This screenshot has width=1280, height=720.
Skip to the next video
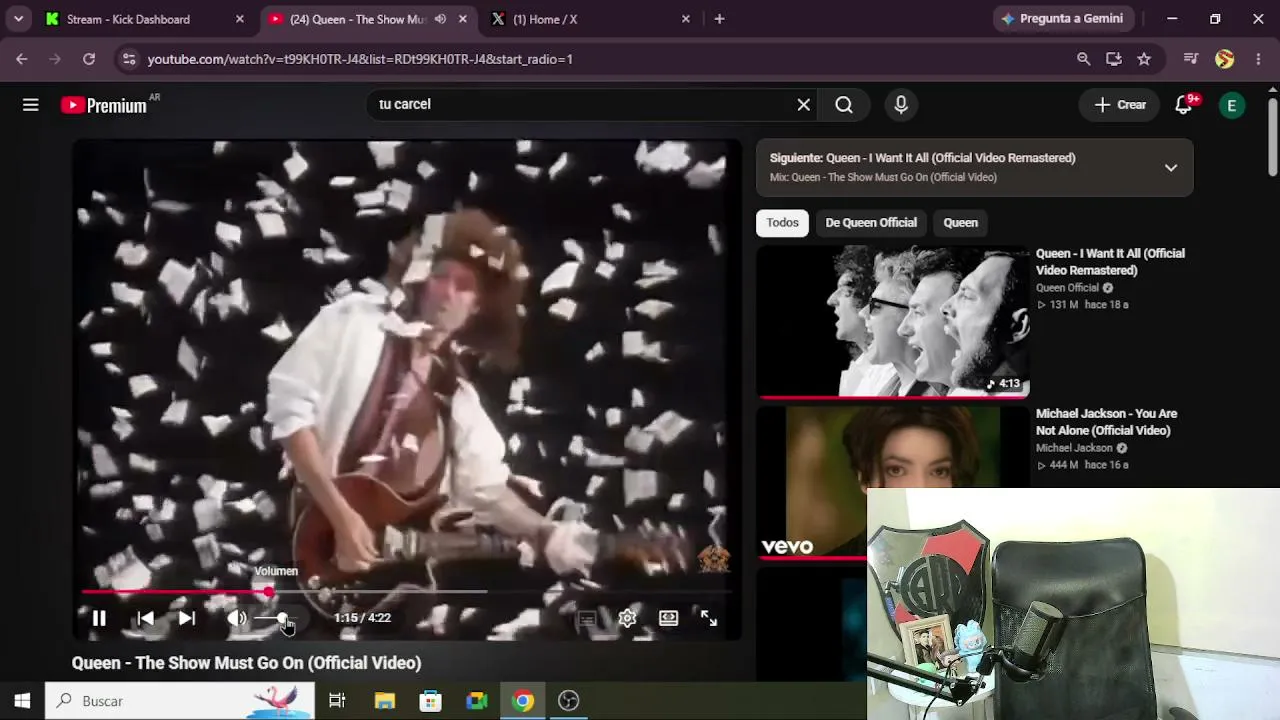[x=187, y=618]
